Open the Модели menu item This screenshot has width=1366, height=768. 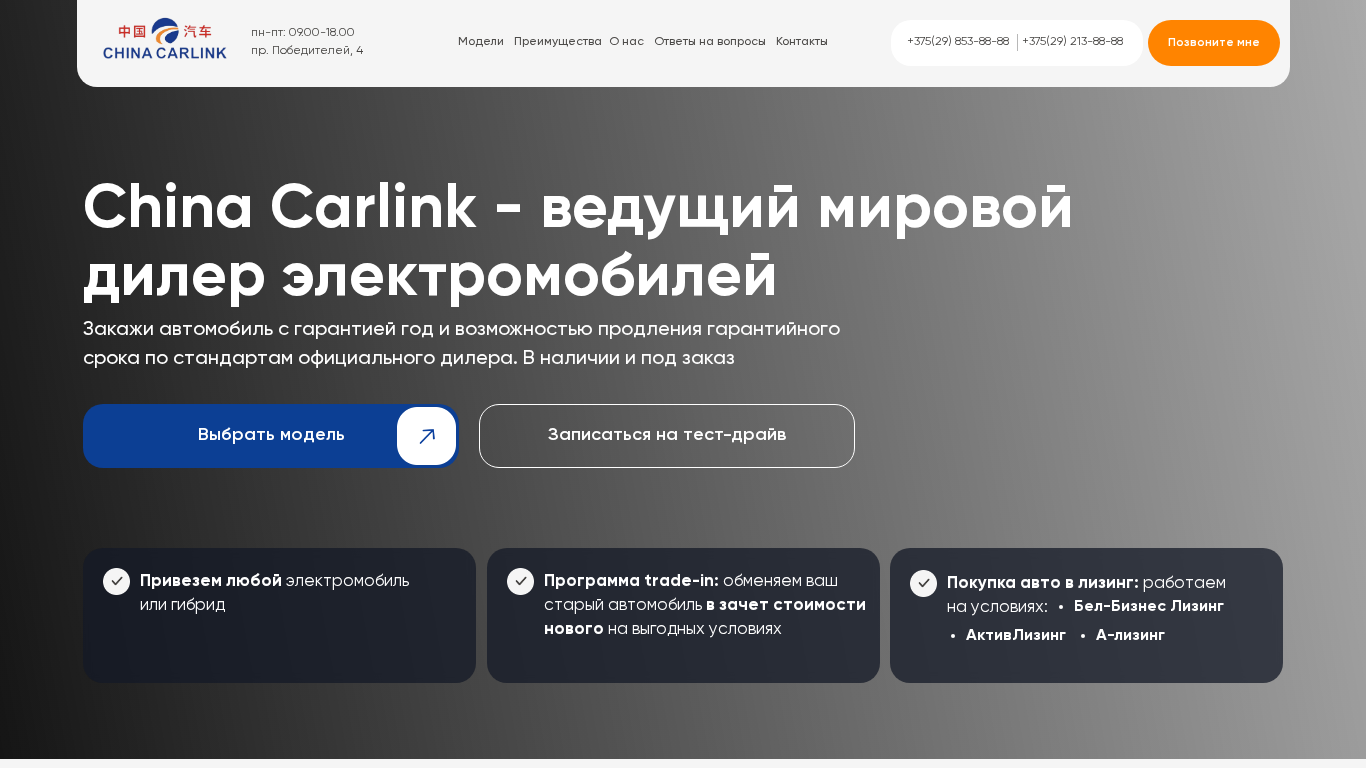(x=481, y=42)
